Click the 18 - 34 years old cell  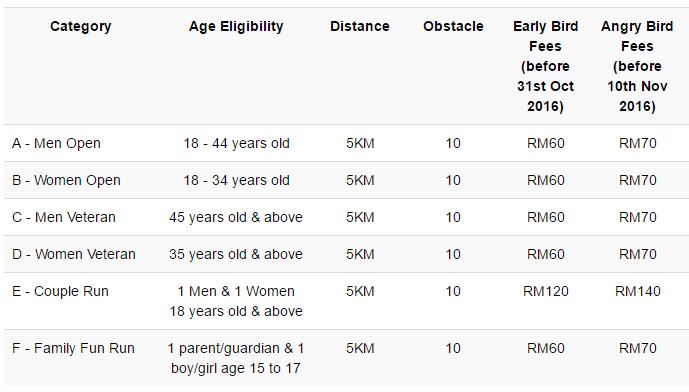(236, 180)
